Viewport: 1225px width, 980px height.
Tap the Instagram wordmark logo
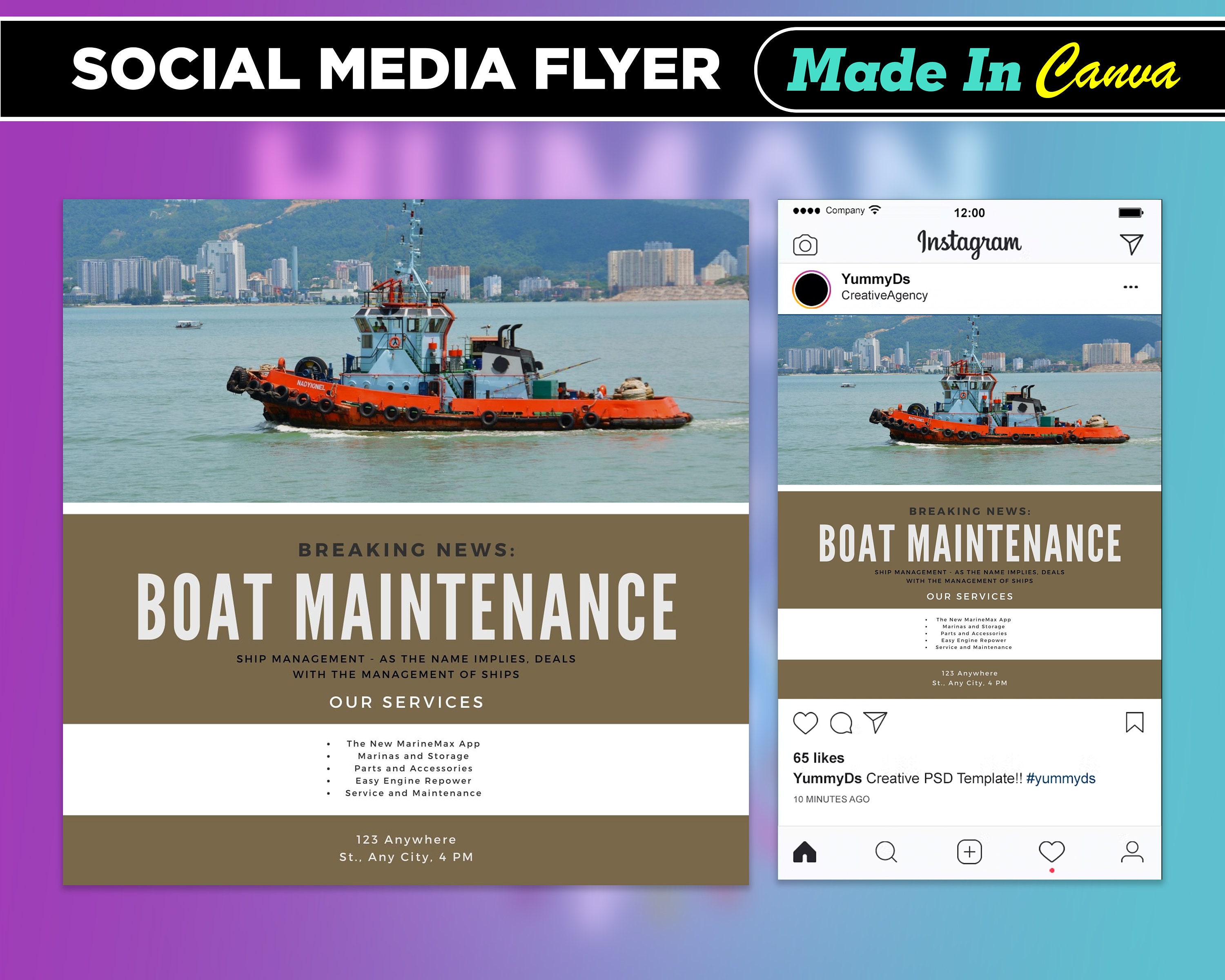pyautogui.click(x=969, y=241)
